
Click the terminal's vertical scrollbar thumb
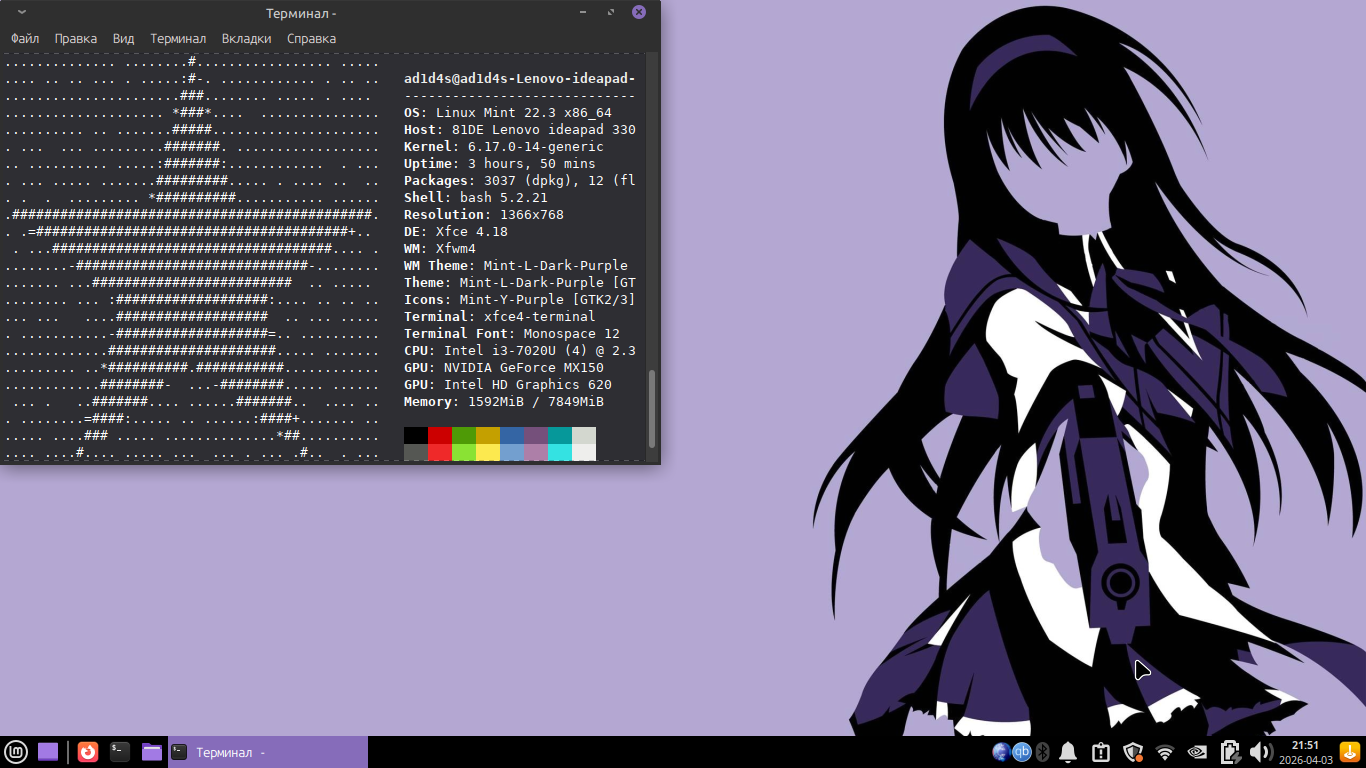point(653,409)
